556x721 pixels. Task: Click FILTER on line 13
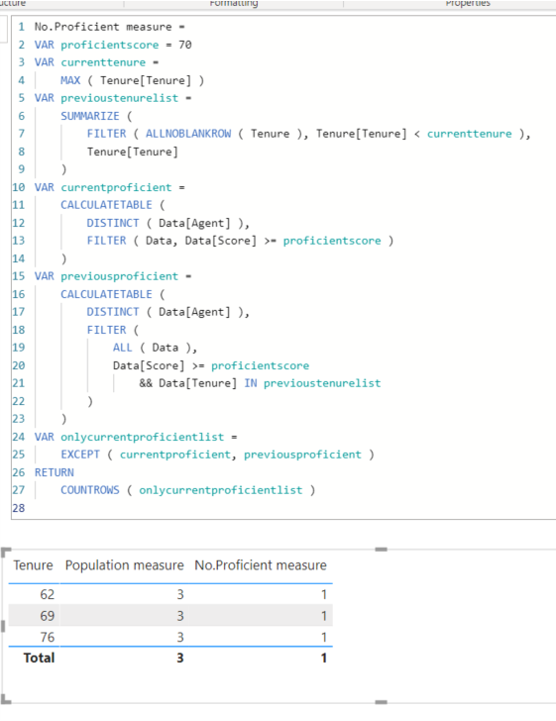(106, 240)
